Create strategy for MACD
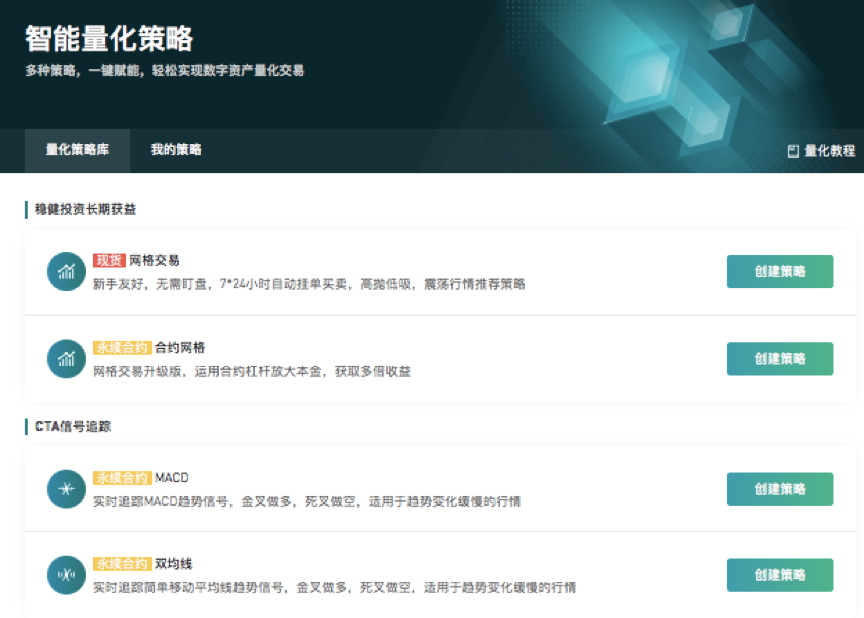The width and height of the screenshot is (864, 618). (x=780, y=489)
